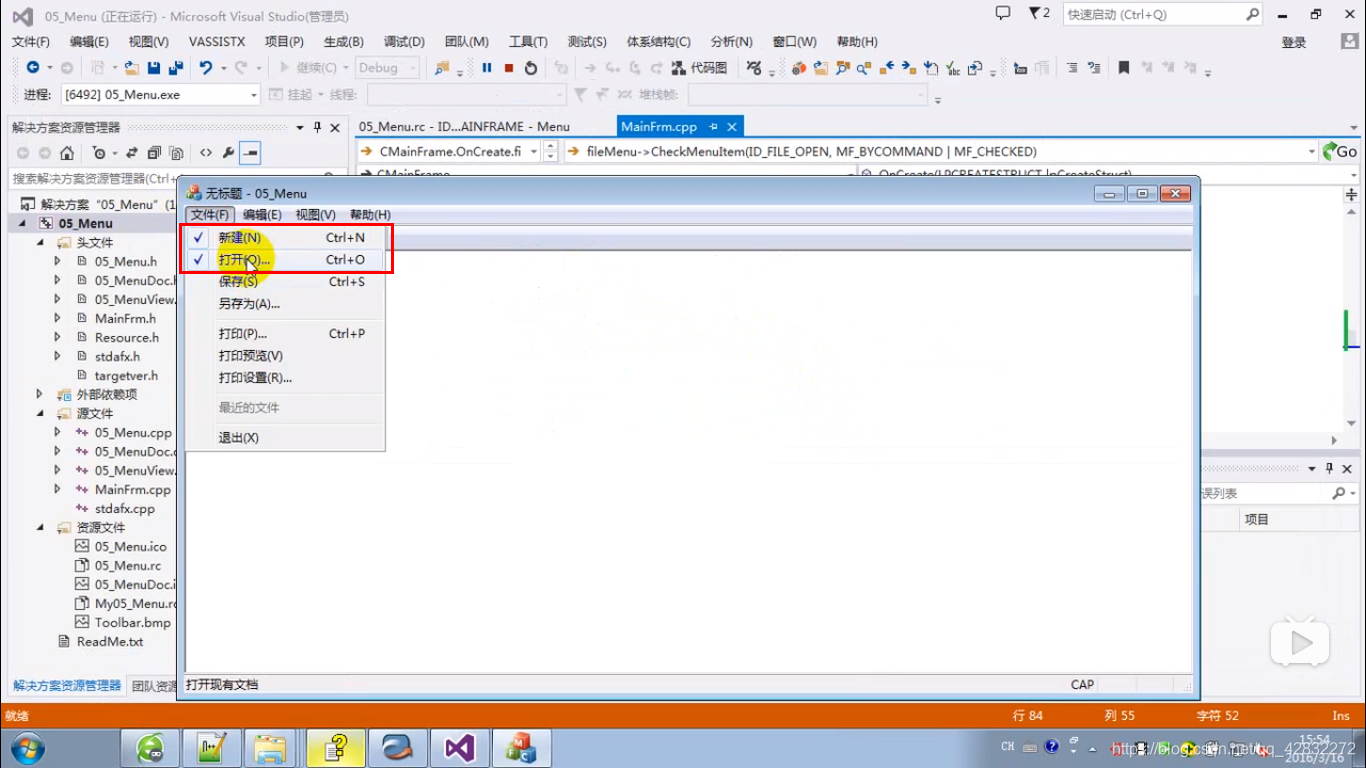This screenshot has height=768, width=1366.
Task: Pin the Solution Explorer panel with pushpin
Action: point(318,127)
